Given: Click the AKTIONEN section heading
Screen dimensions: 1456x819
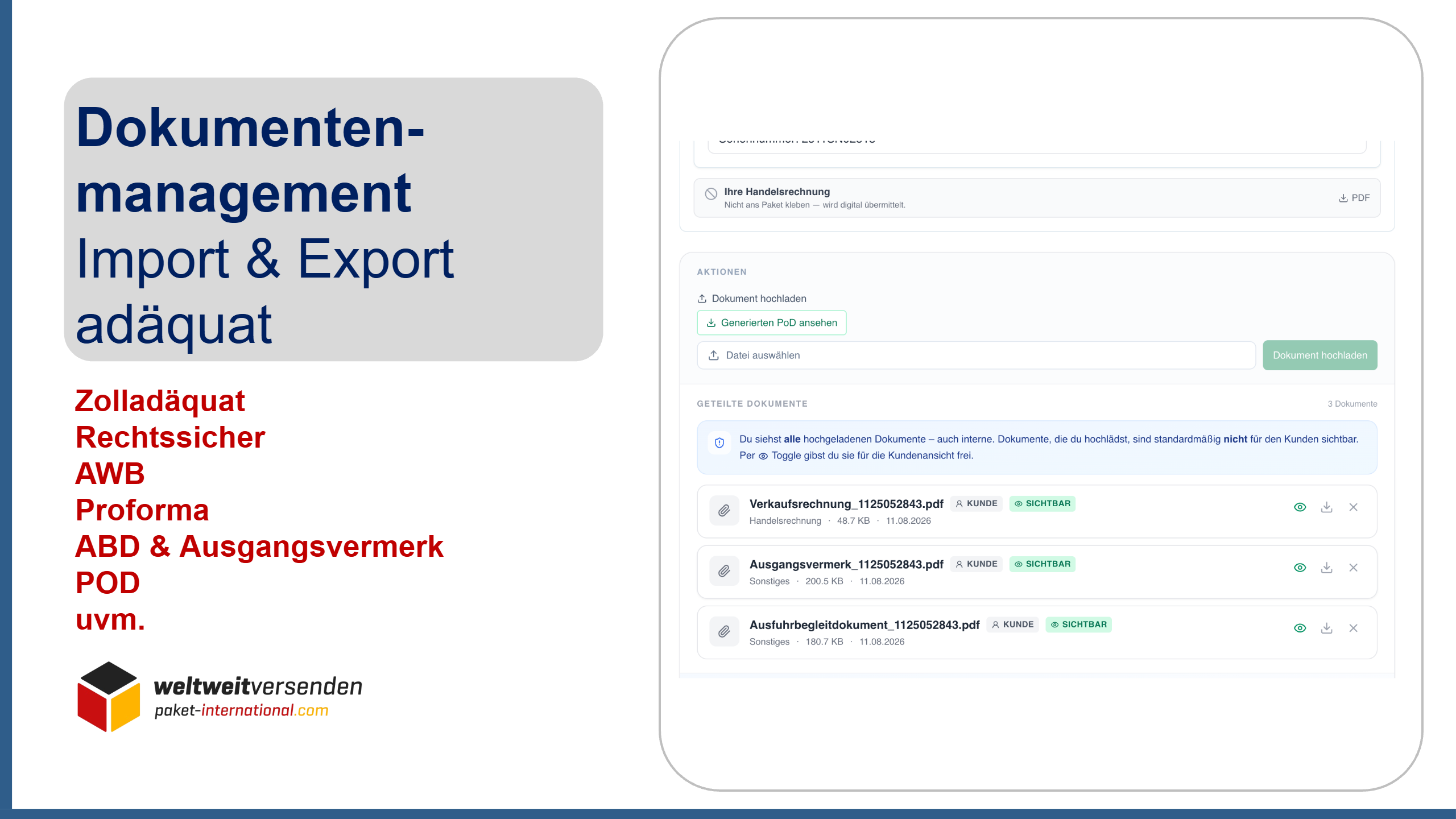Looking at the screenshot, I should click(722, 272).
